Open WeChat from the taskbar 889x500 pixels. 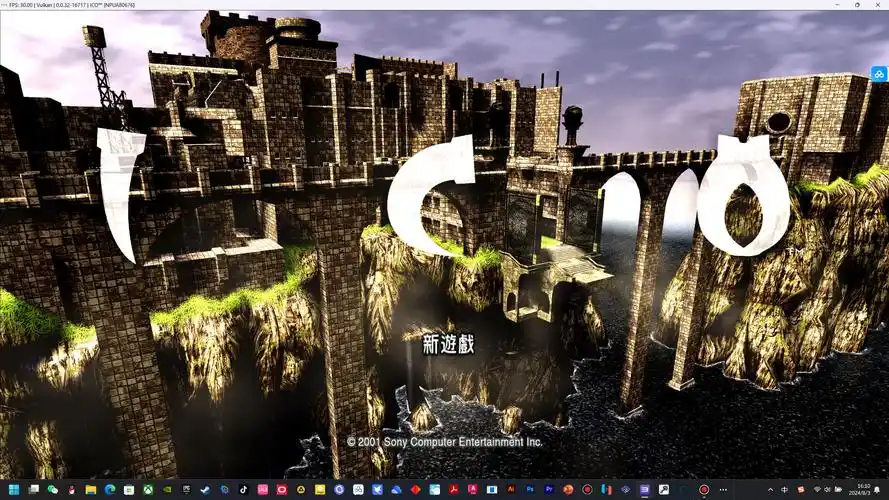(x=53, y=489)
